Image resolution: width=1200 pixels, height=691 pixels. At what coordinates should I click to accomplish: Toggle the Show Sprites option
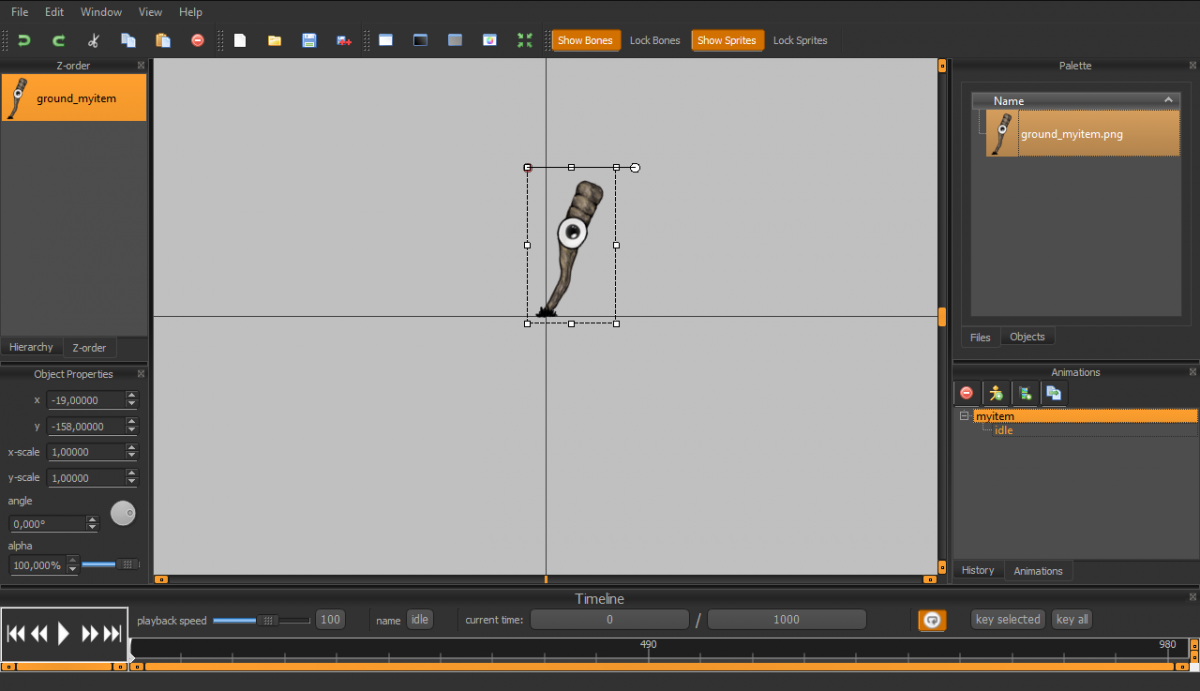click(727, 41)
